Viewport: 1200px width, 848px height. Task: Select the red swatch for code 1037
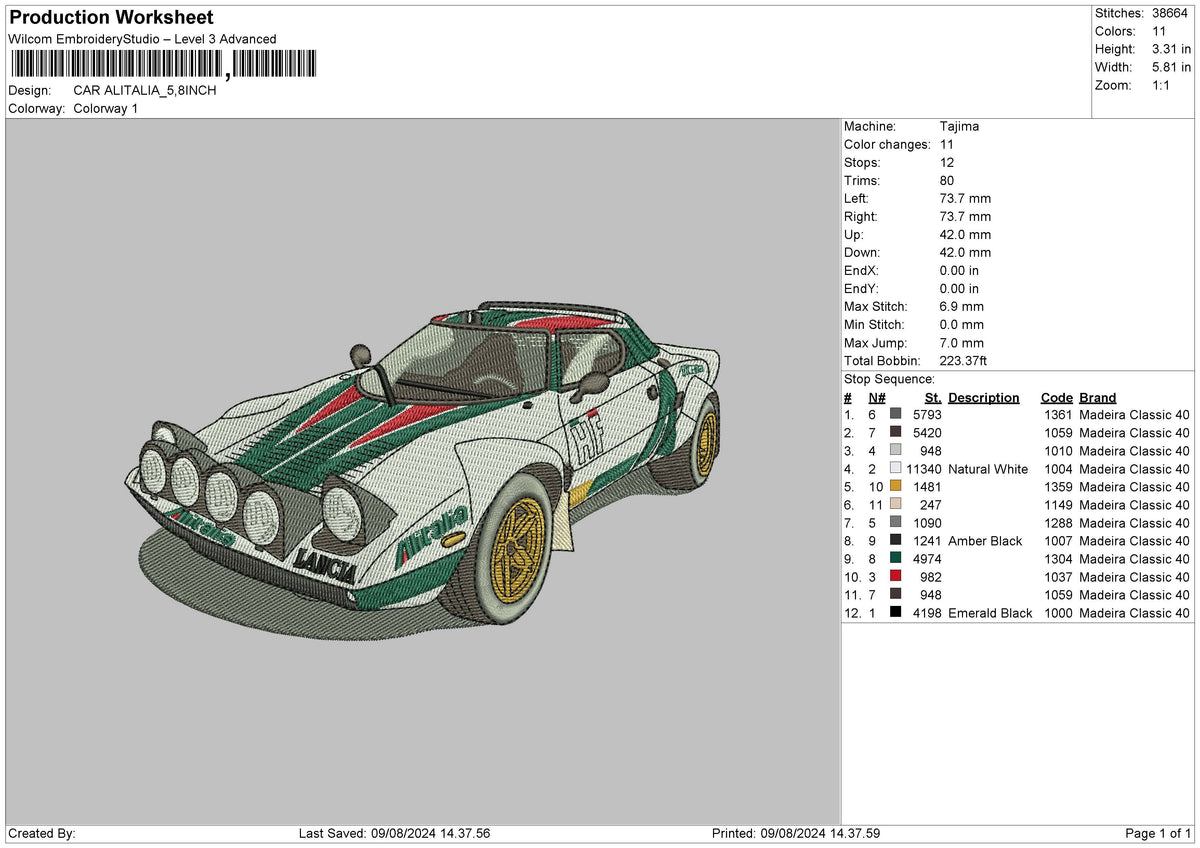(x=895, y=576)
